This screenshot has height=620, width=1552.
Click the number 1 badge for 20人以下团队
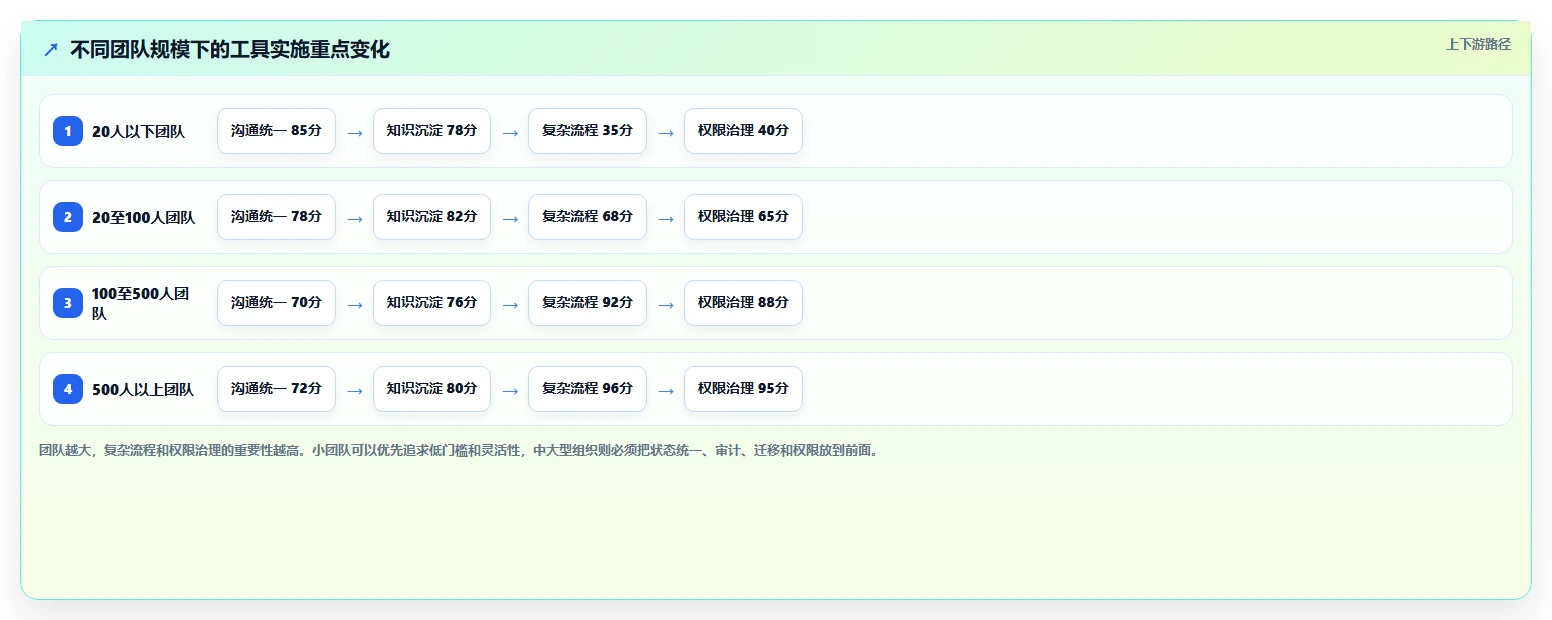point(68,131)
